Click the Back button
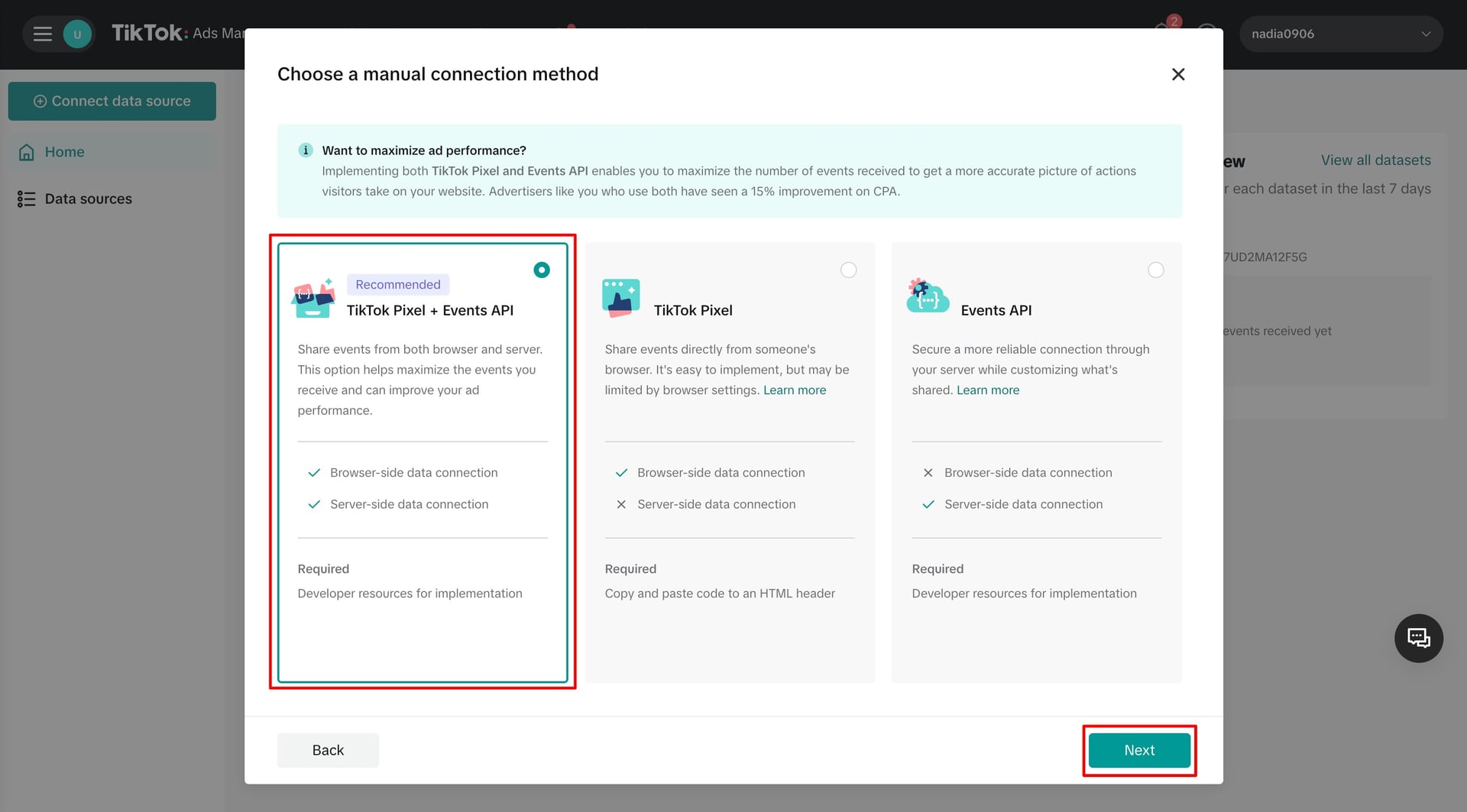Image resolution: width=1467 pixels, height=812 pixels. (328, 750)
